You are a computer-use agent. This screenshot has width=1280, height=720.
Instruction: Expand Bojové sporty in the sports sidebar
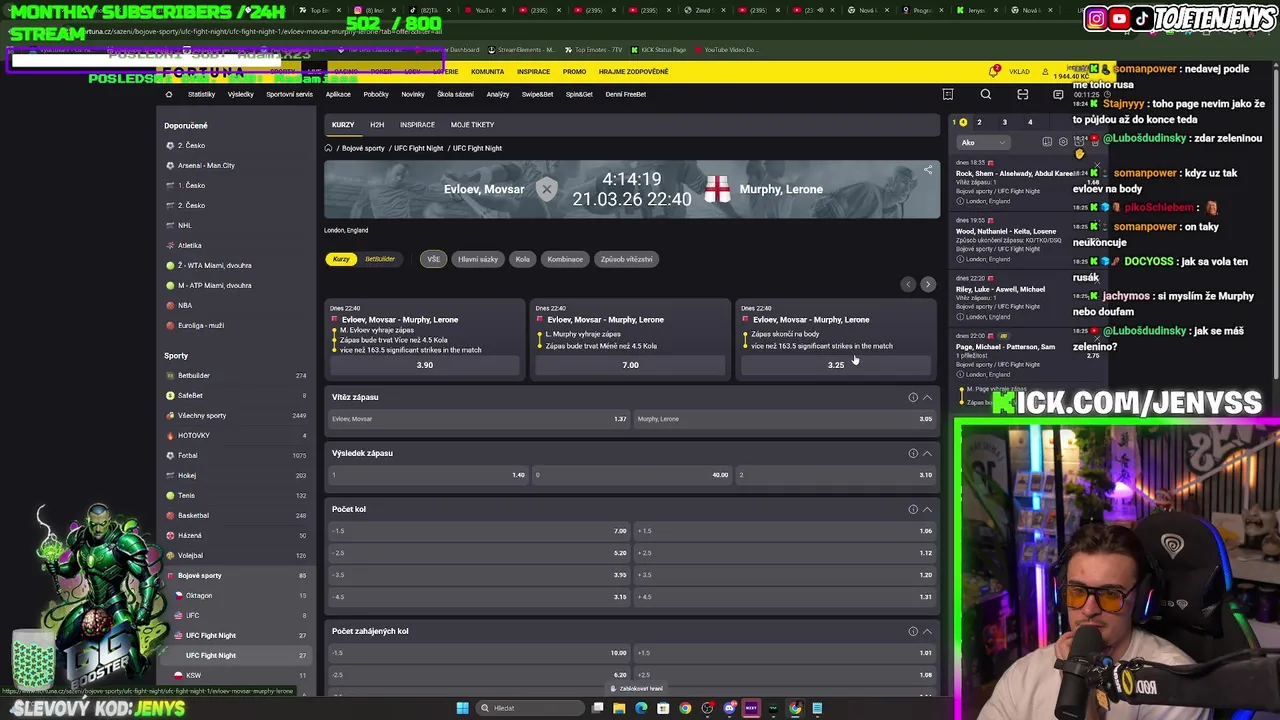(x=237, y=575)
